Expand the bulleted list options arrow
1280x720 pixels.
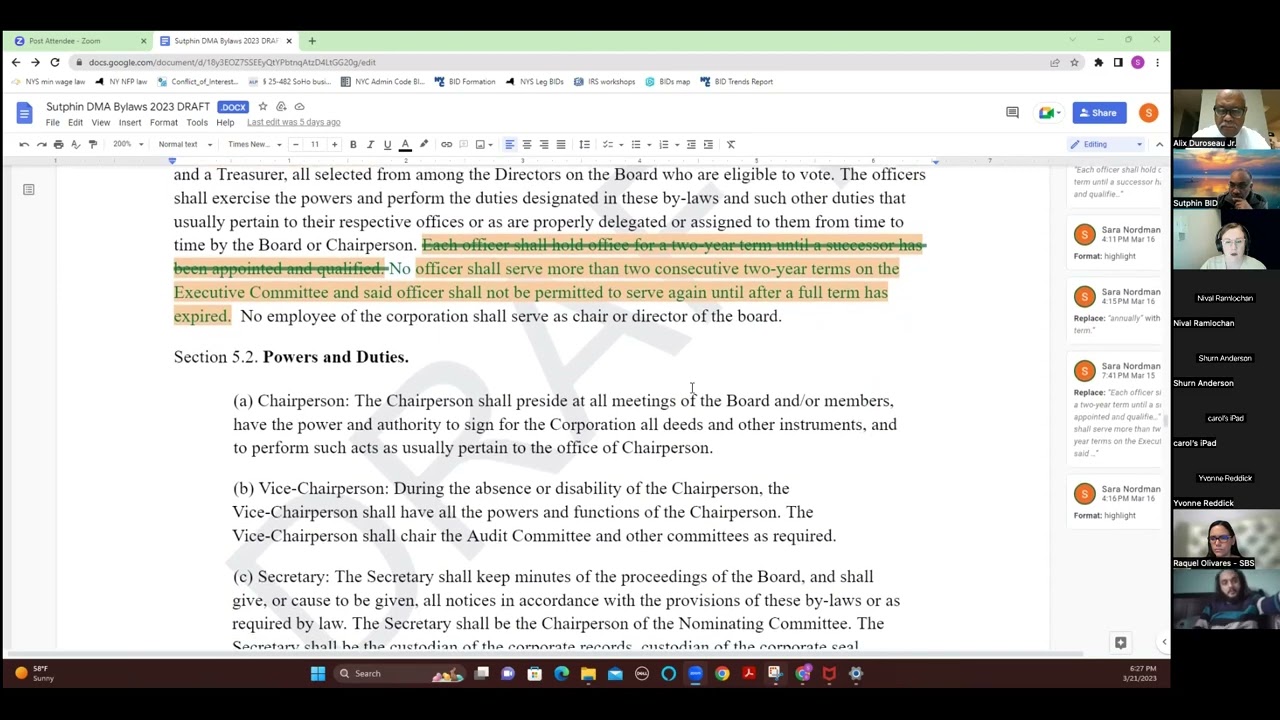648,144
